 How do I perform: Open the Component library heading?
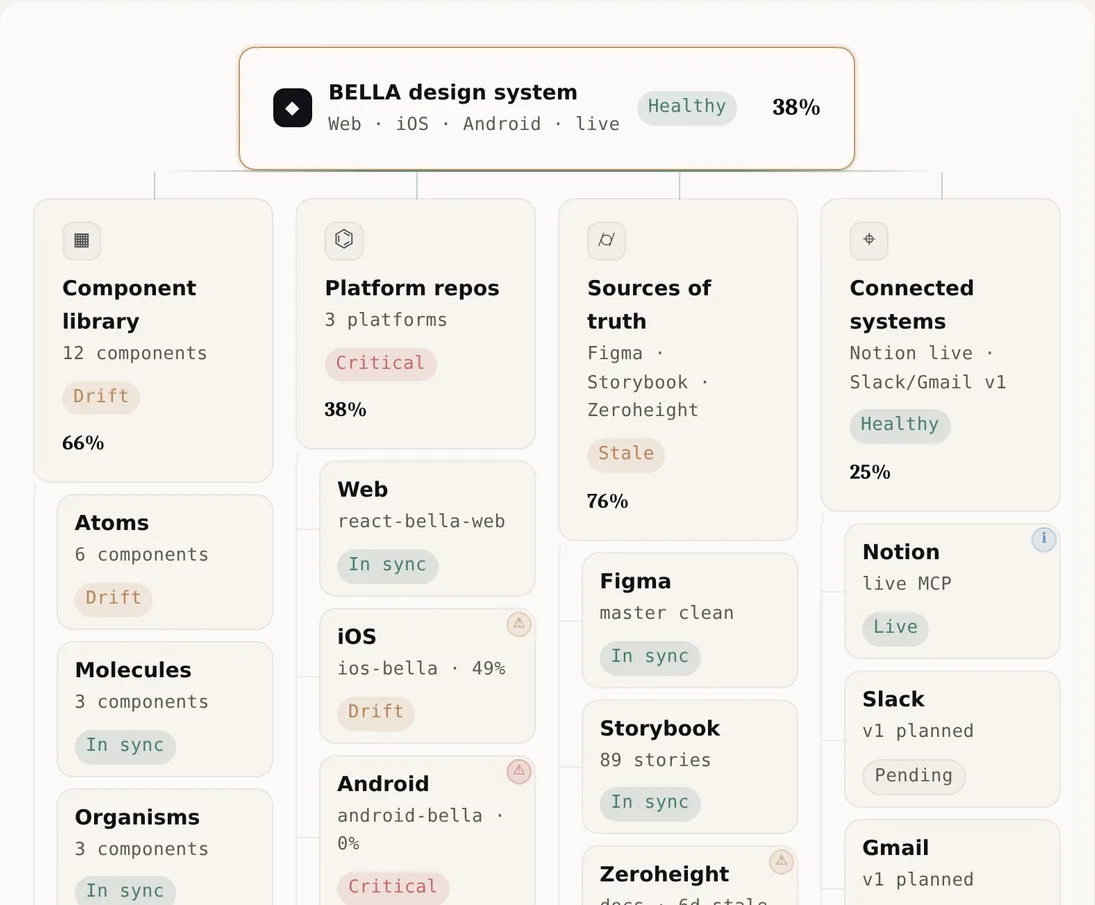point(129,304)
